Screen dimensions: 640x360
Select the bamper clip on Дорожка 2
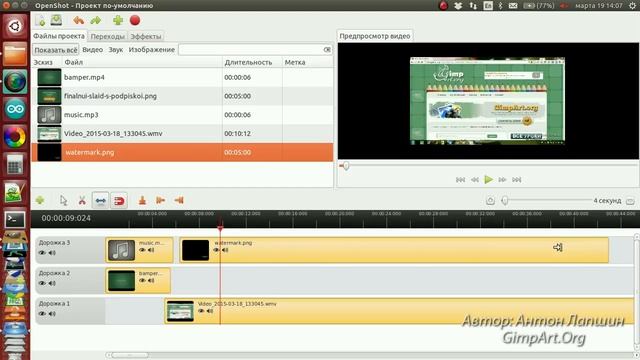pos(138,280)
